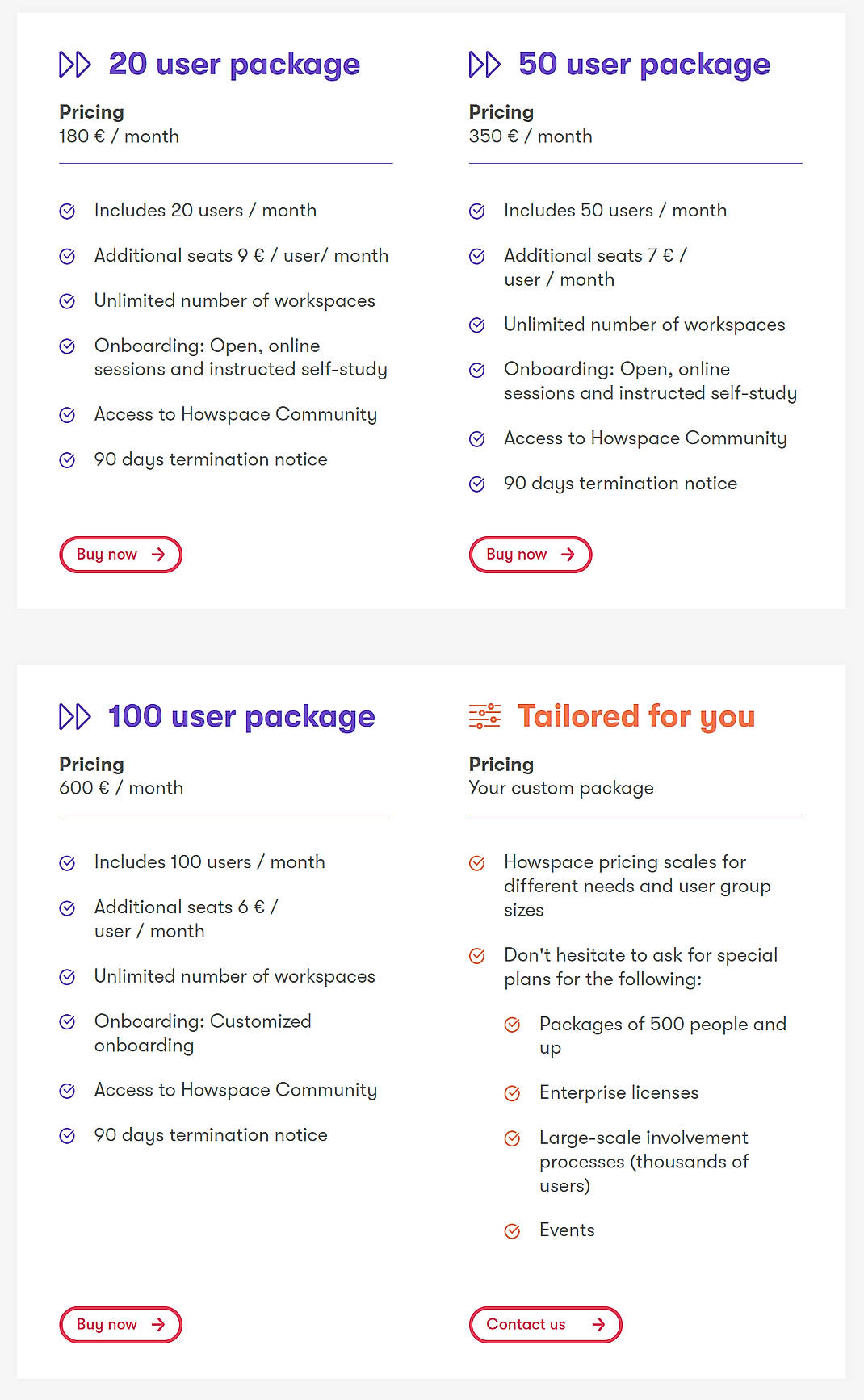The height and width of the screenshot is (1400, 864).
Task: Click the checkmark beside Onboarding: Customized onboarding
Action: click(x=68, y=1022)
